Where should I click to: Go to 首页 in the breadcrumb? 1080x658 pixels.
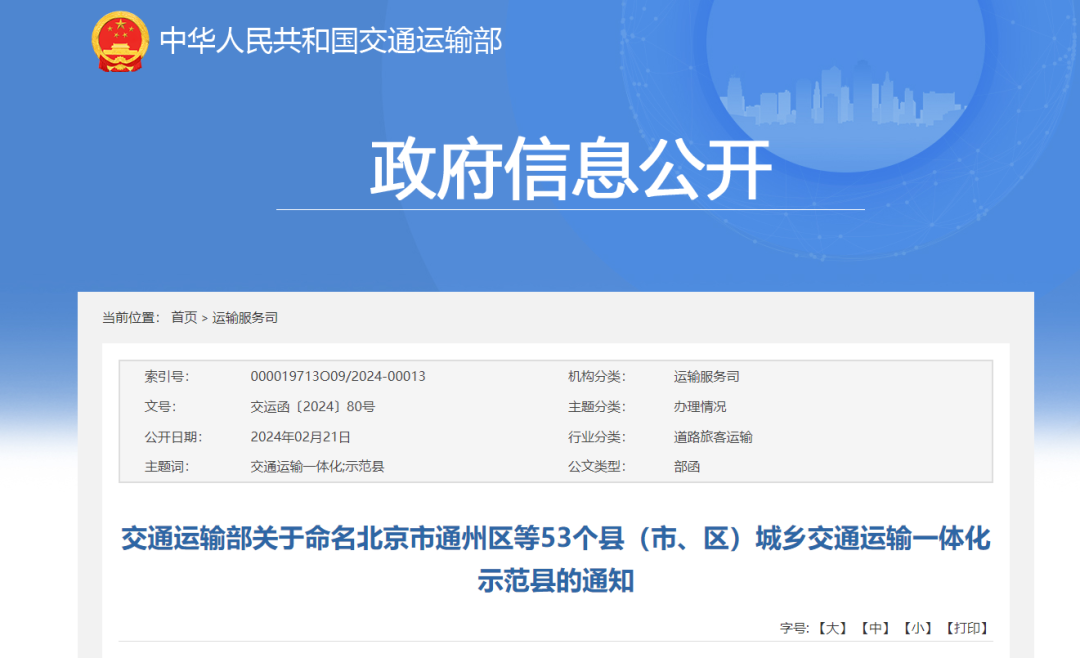pyautogui.click(x=184, y=317)
